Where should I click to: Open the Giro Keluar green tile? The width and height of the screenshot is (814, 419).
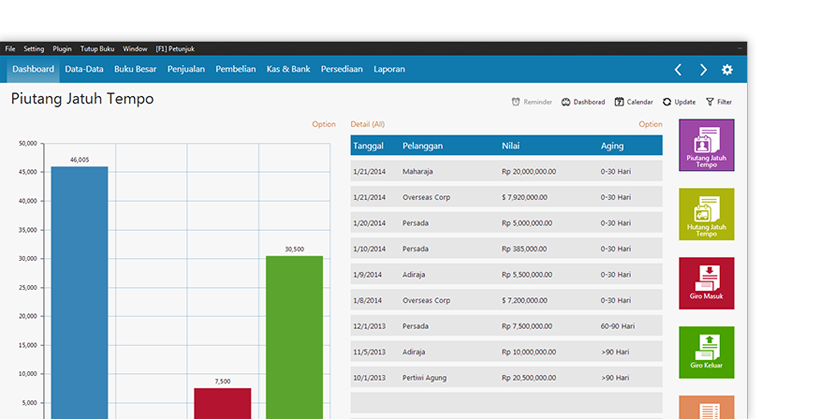pos(707,352)
